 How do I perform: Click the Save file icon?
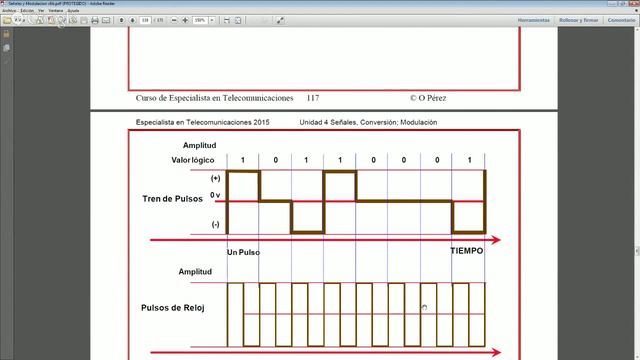tap(84, 20)
